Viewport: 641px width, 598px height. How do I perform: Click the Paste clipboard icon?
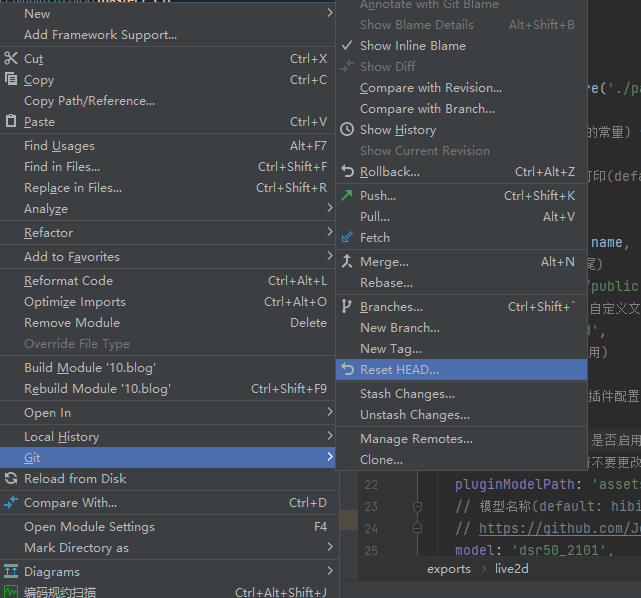tap(11, 121)
